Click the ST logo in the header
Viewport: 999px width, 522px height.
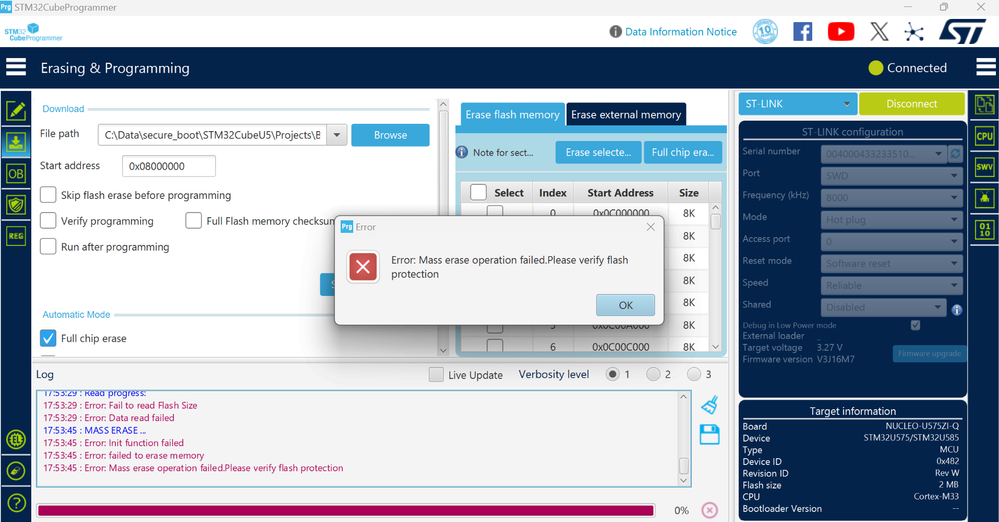[x=962, y=31]
